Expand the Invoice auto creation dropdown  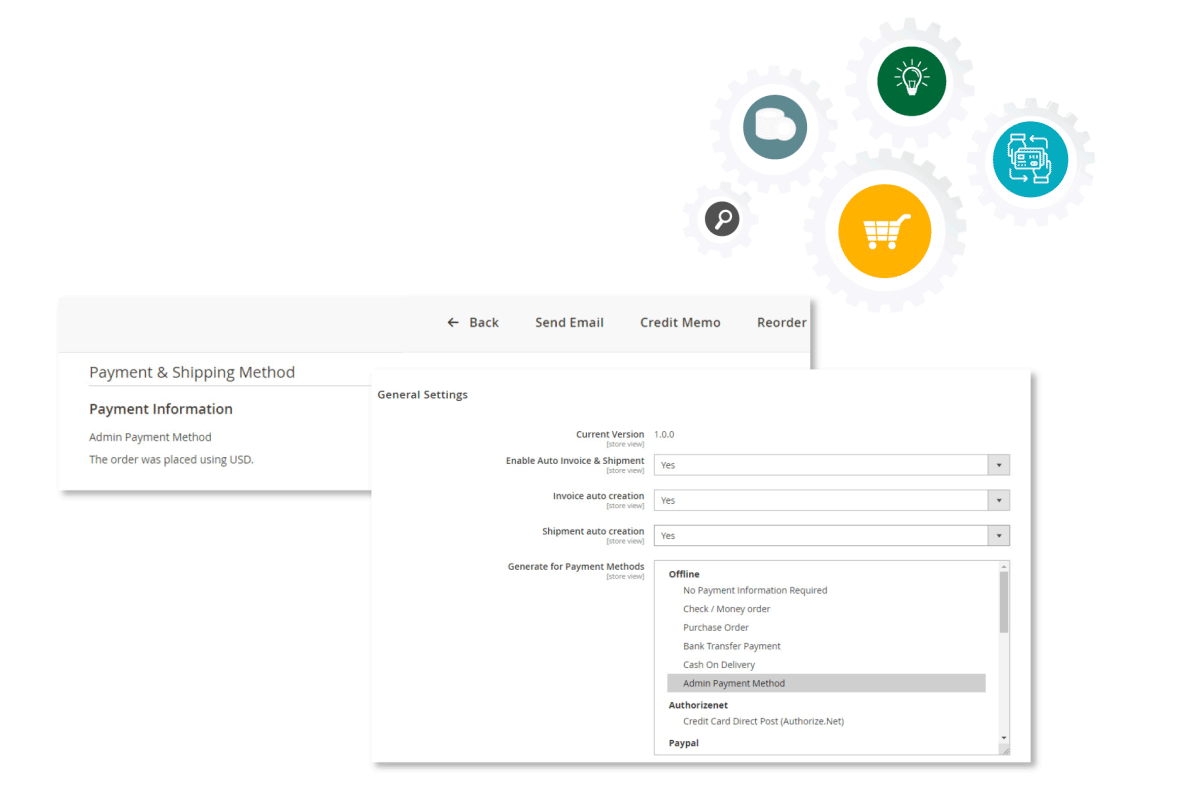(831, 500)
